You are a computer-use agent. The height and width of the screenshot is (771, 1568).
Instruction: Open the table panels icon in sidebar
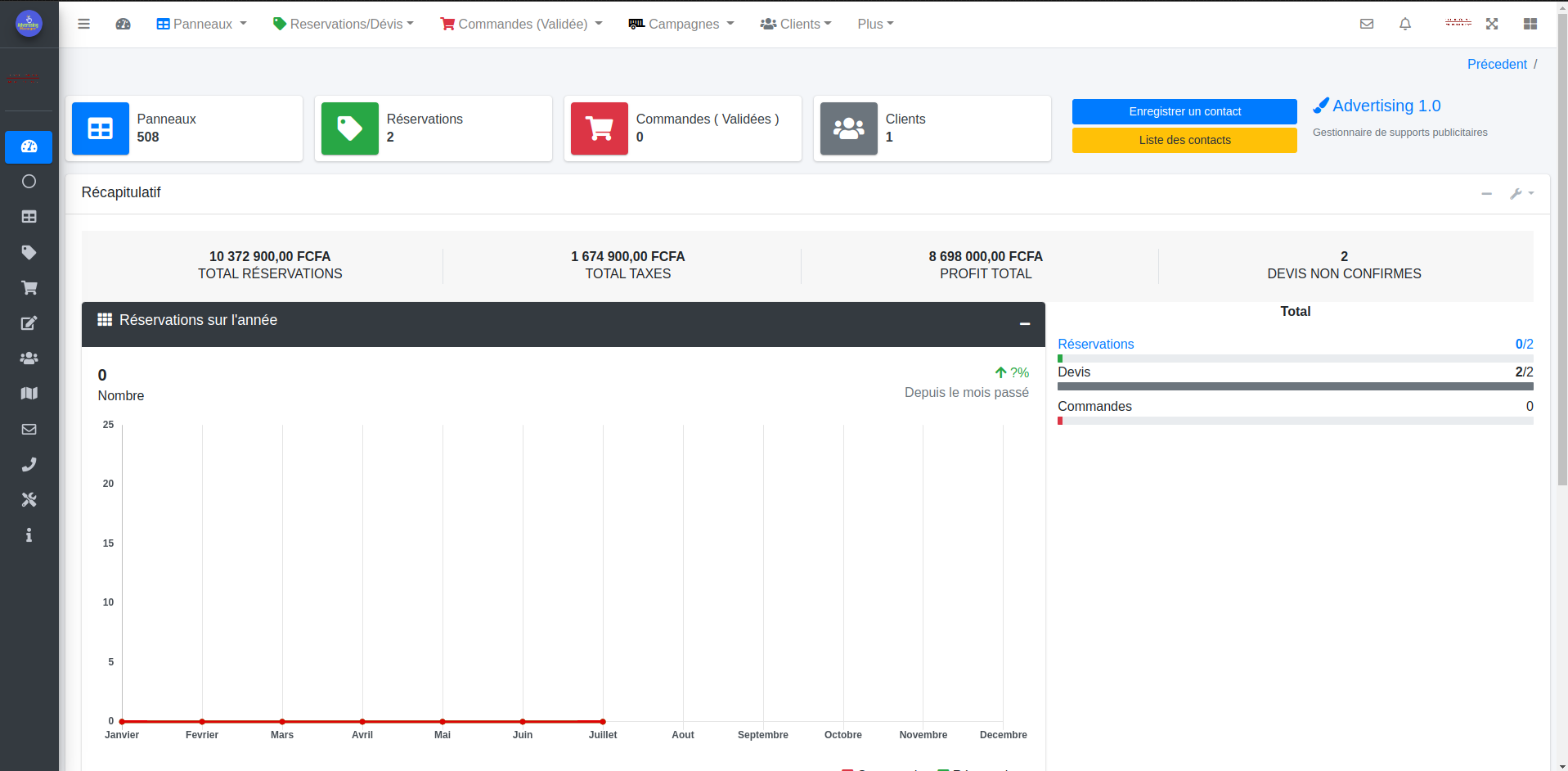click(29, 217)
